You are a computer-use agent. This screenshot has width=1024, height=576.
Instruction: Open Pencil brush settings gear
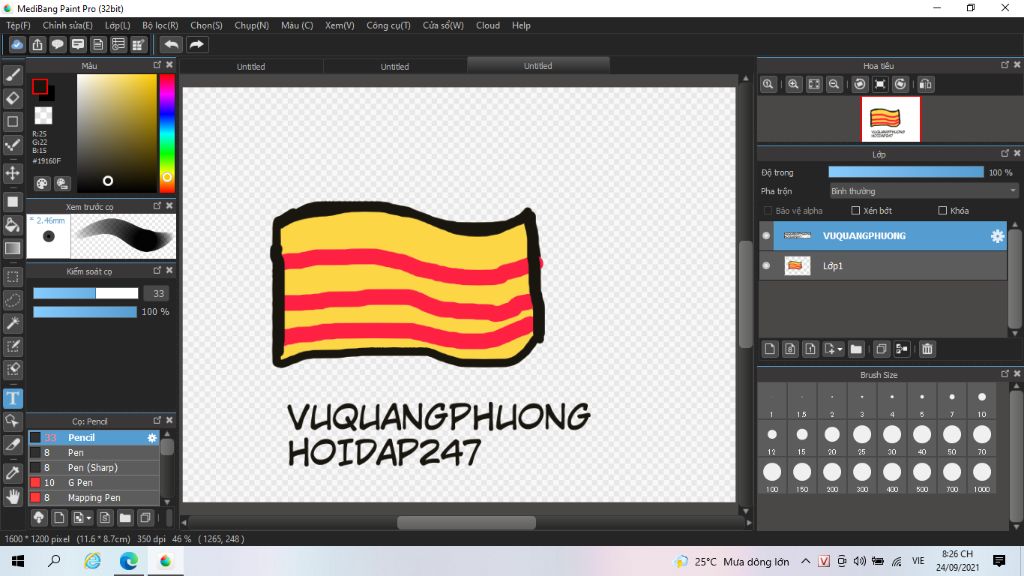point(152,438)
